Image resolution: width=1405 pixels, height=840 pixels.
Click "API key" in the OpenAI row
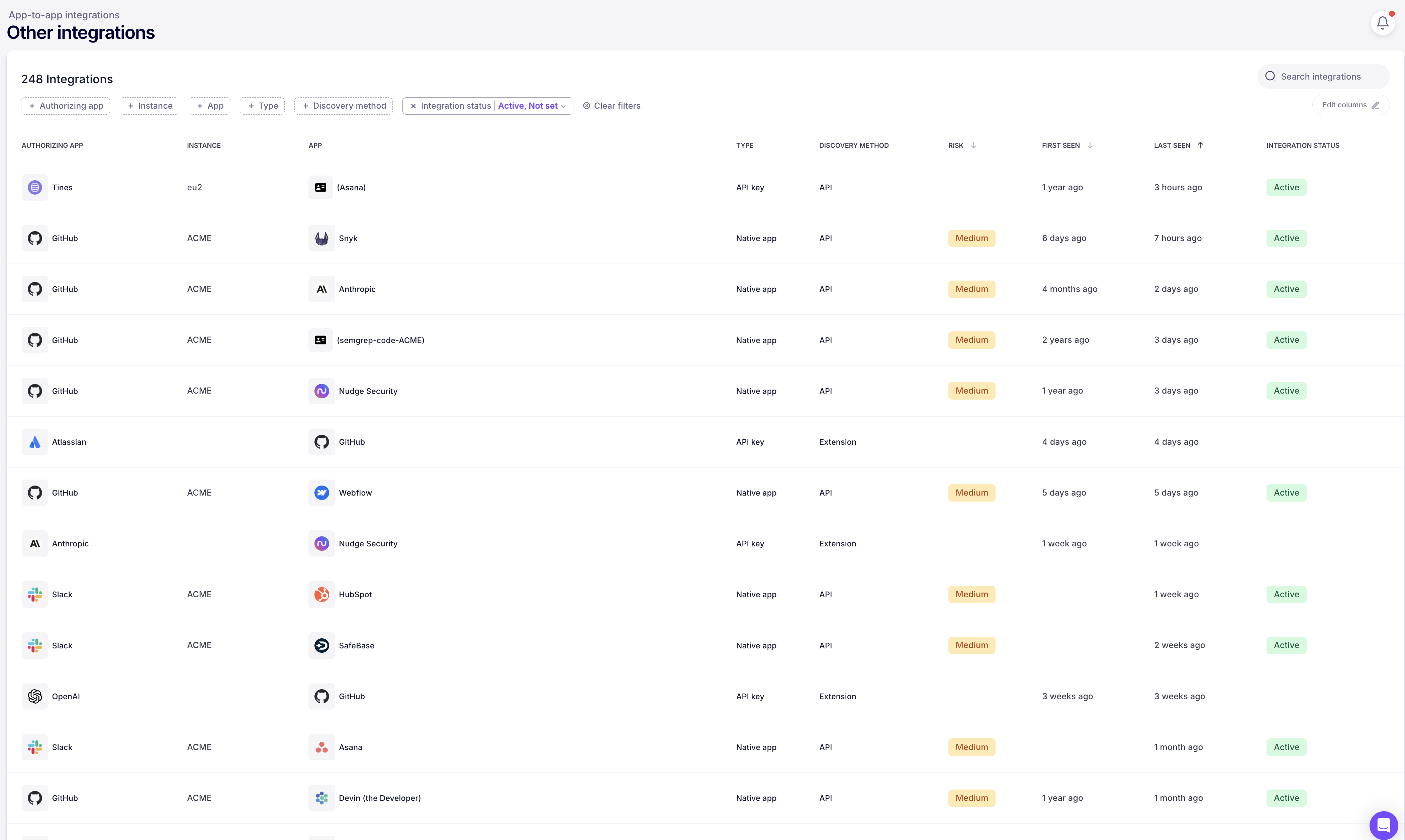tap(749, 696)
